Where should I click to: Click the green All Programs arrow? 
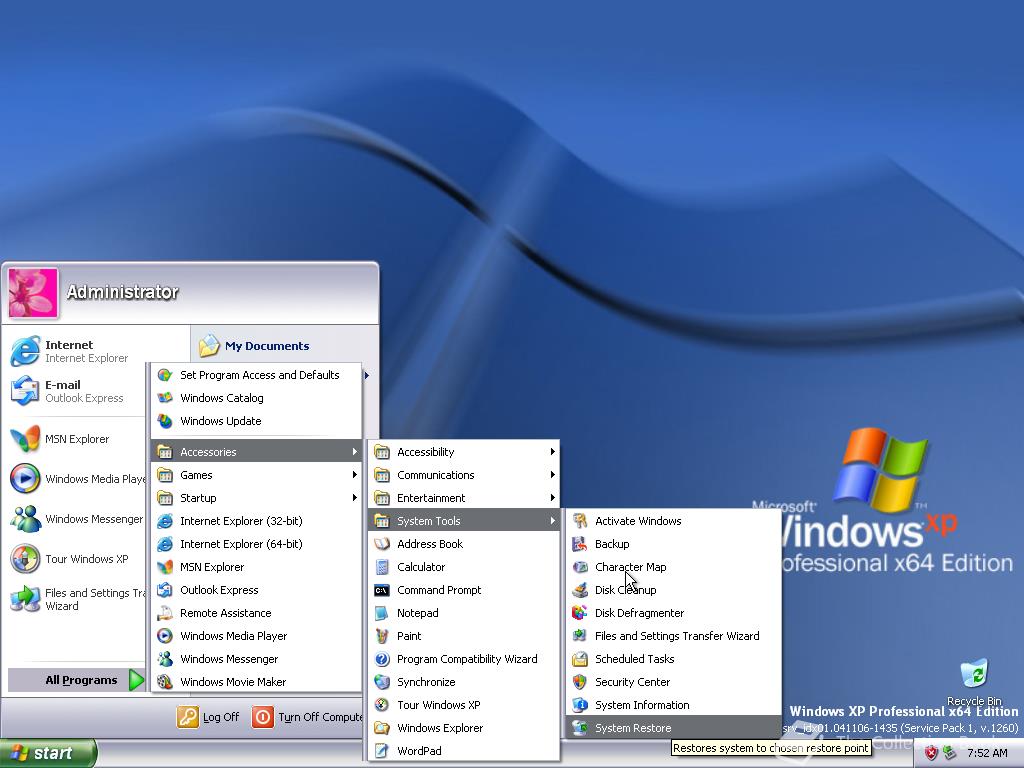click(136, 680)
